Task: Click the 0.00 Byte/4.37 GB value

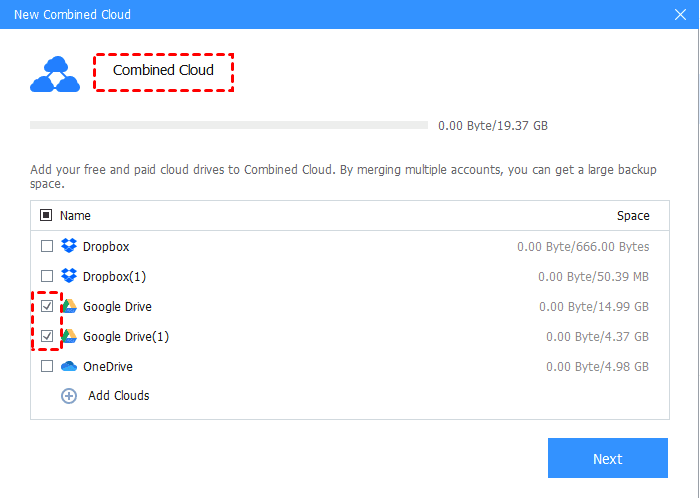Action: (x=597, y=336)
